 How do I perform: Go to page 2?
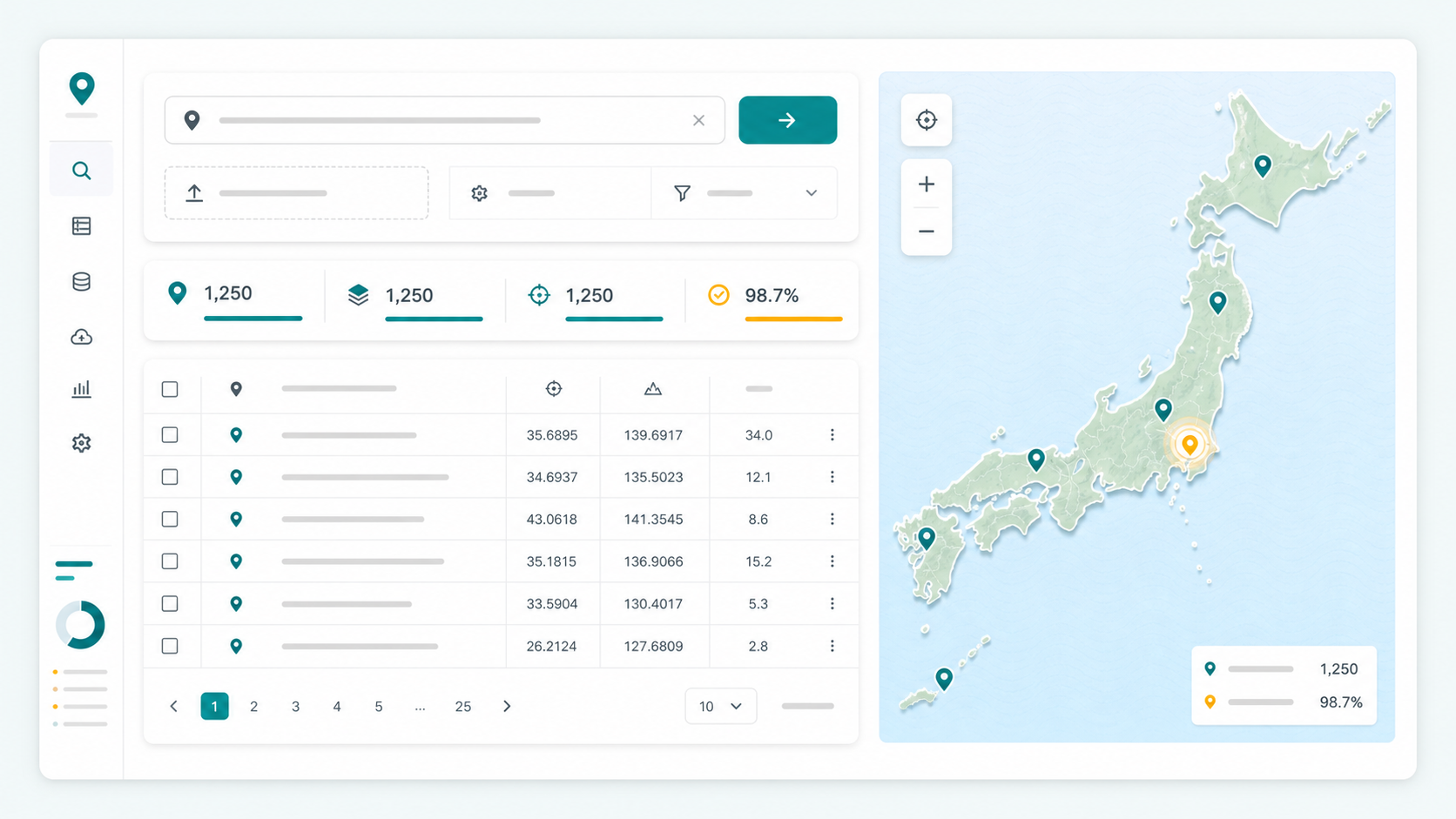point(253,706)
